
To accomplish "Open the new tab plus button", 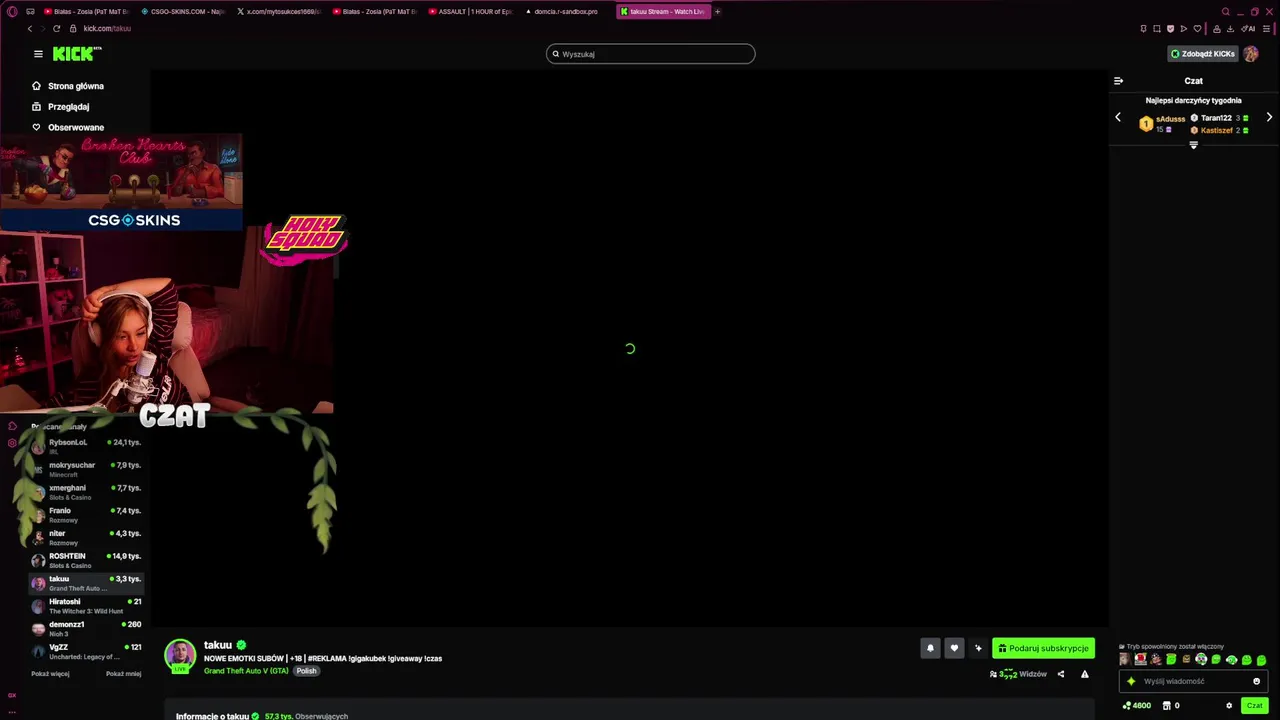I will [717, 12].
